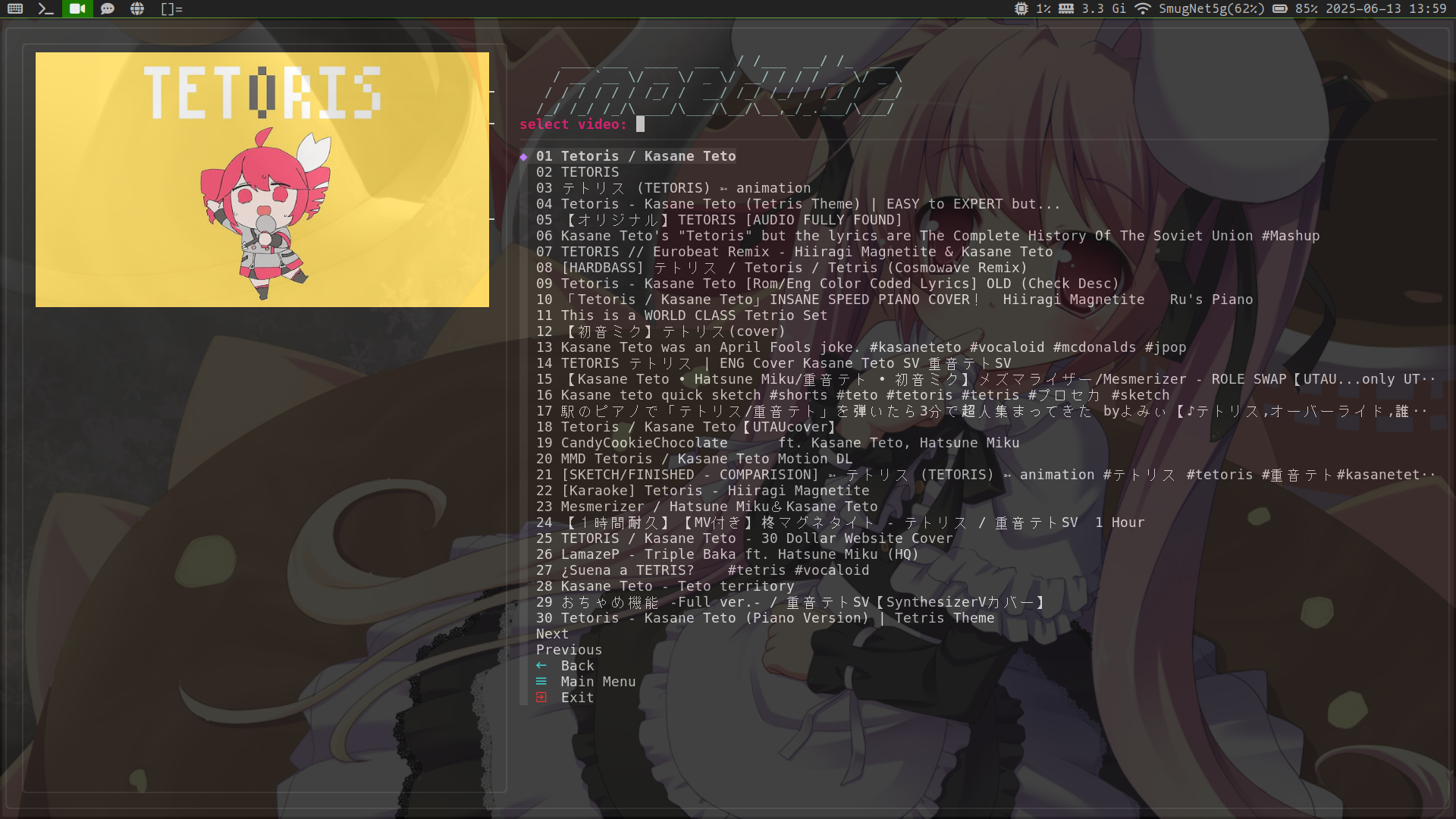
Task: Click the 85% battery percentage text
Action: click(1306, 8)
